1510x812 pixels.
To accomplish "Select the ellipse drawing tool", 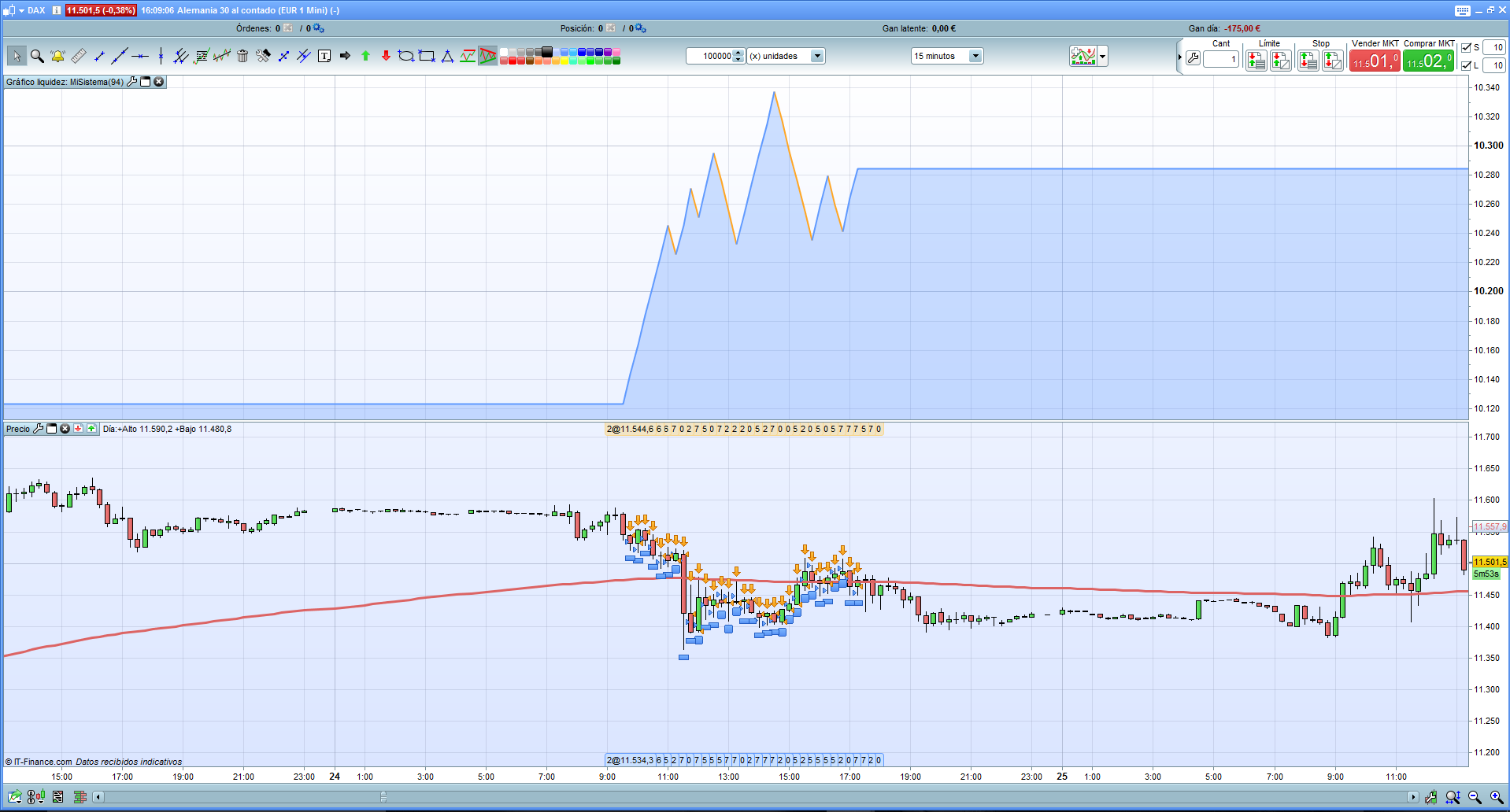I will [406, 56].
